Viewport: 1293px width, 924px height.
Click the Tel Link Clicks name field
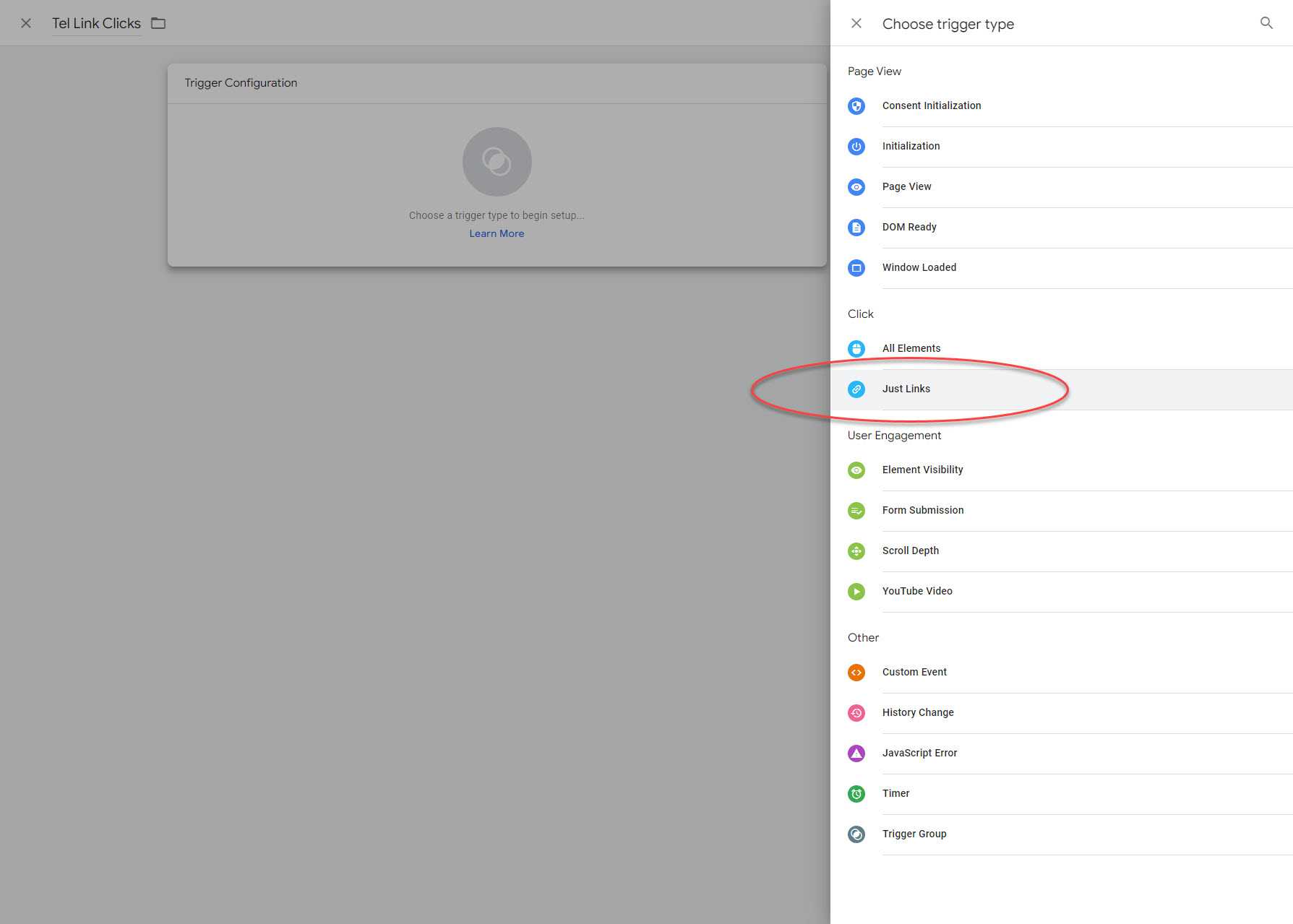(96, 23)
